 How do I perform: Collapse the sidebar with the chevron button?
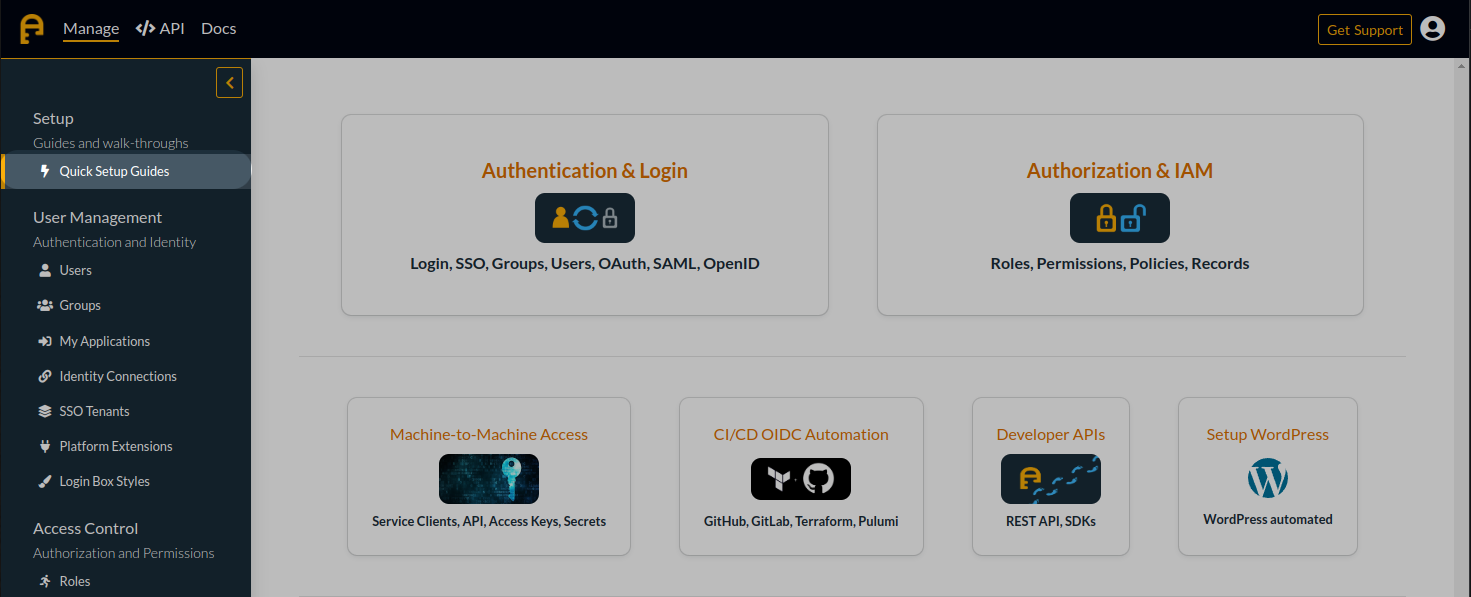click(x=229, y=83)
